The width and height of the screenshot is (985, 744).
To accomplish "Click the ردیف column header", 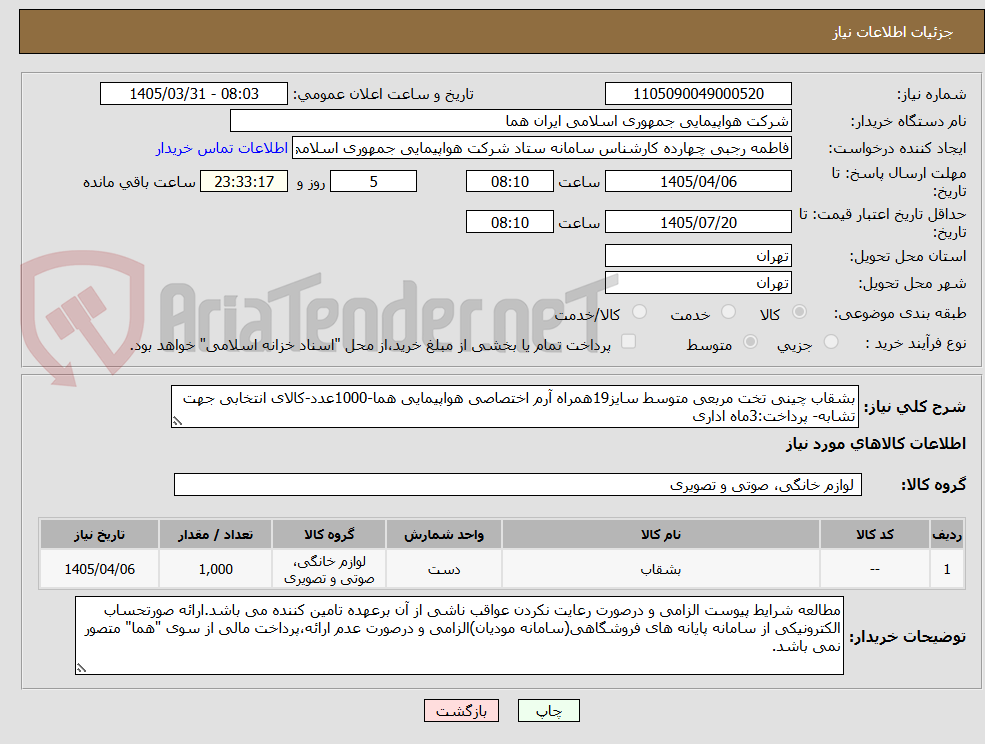I will 947,535.
